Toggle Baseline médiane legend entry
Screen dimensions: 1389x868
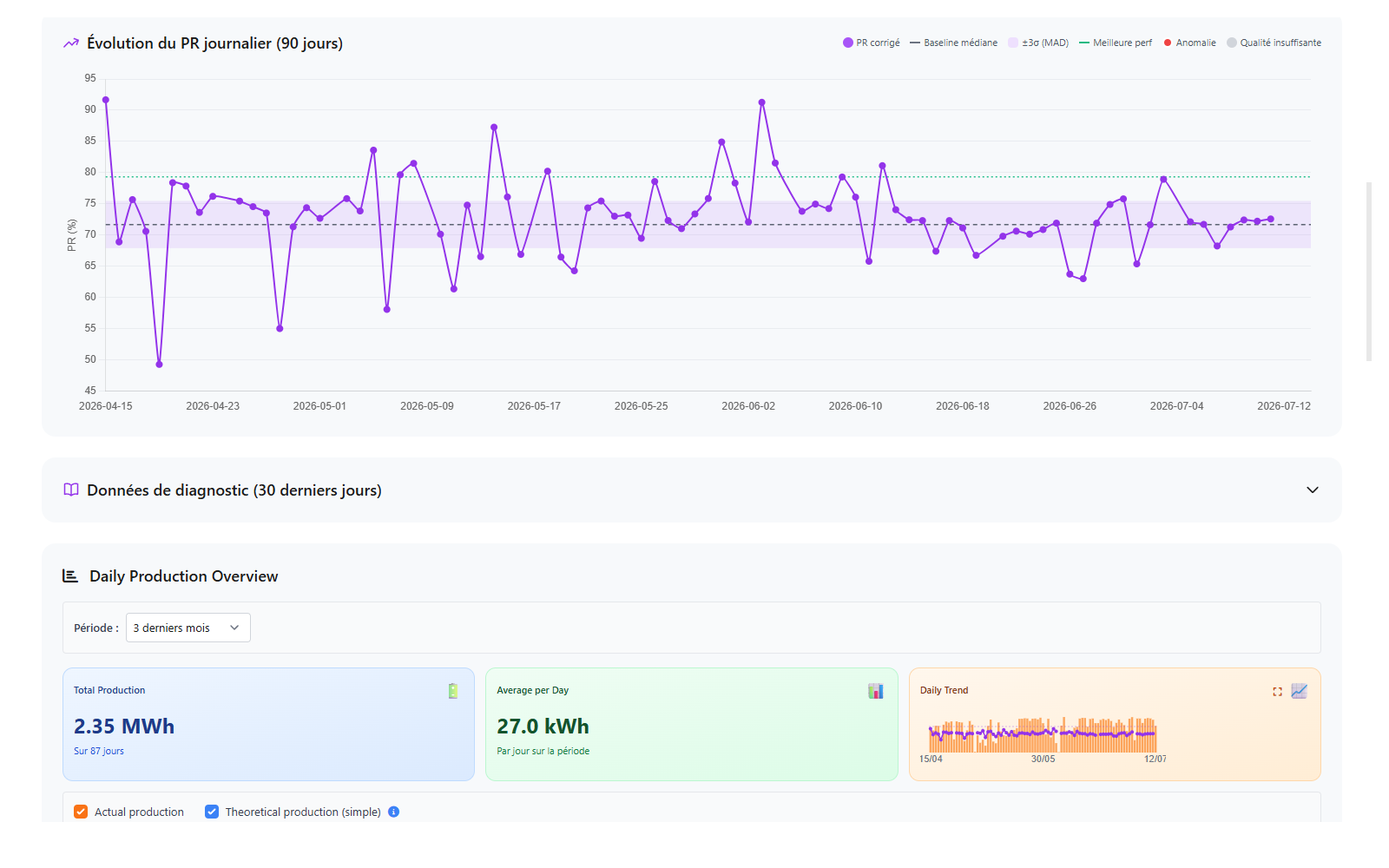click(x=954, y=43)
